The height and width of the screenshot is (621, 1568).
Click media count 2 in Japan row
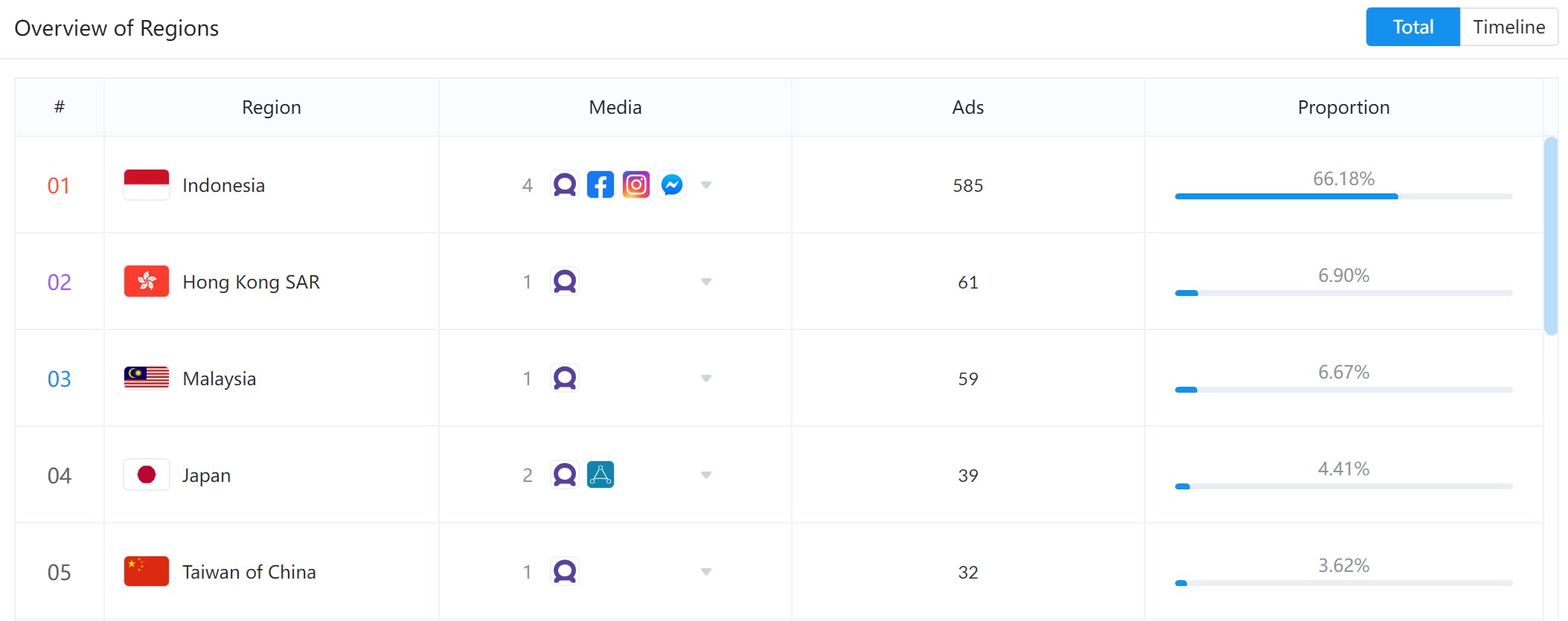(x=528, y=475)
